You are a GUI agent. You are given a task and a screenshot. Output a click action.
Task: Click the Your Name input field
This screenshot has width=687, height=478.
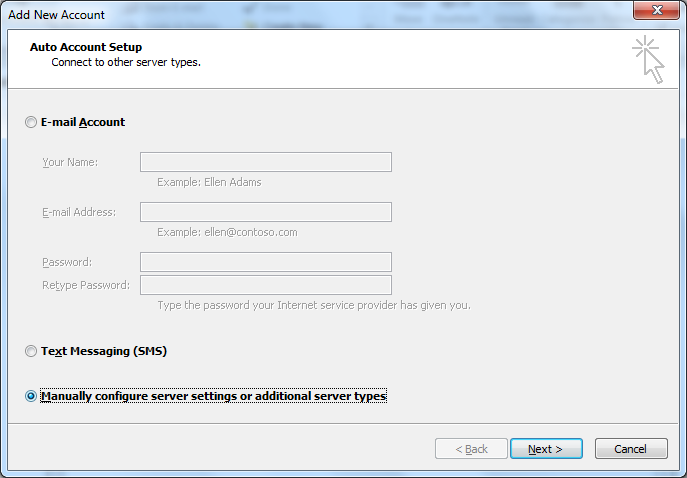[x=266, y=162]
